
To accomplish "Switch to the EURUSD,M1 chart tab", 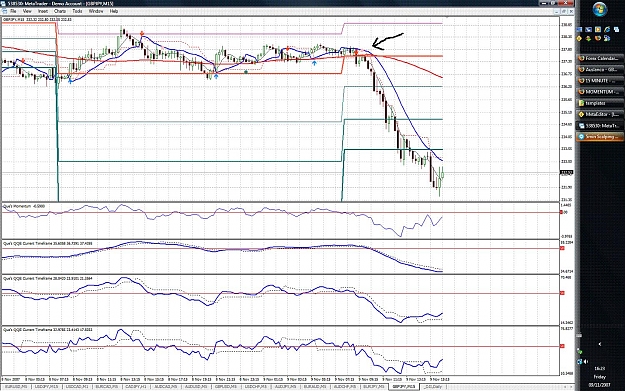I will tap(16, 387).
